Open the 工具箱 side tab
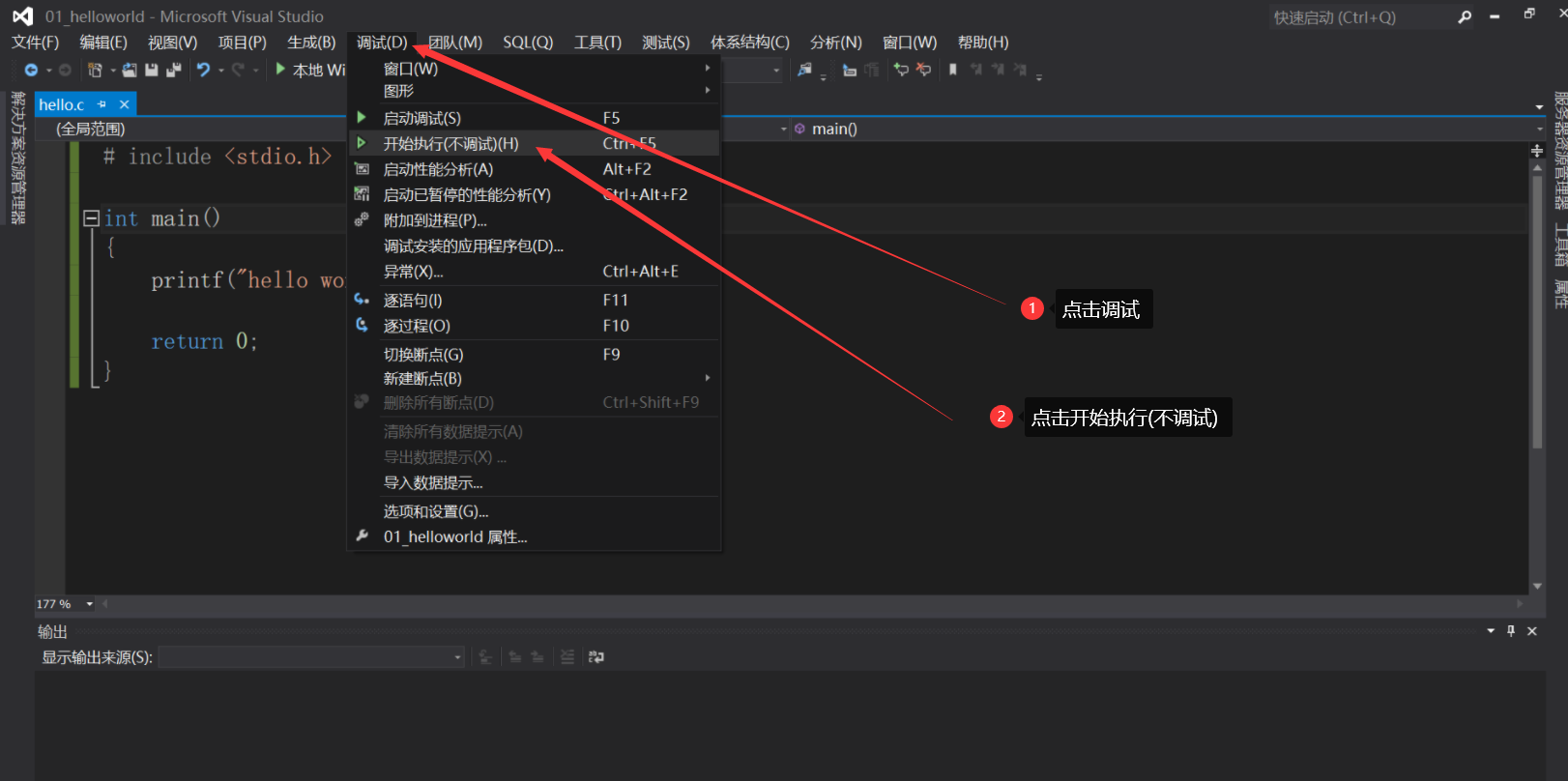This screenshot has height=781, width=1568. click(x=1560, y=245)
